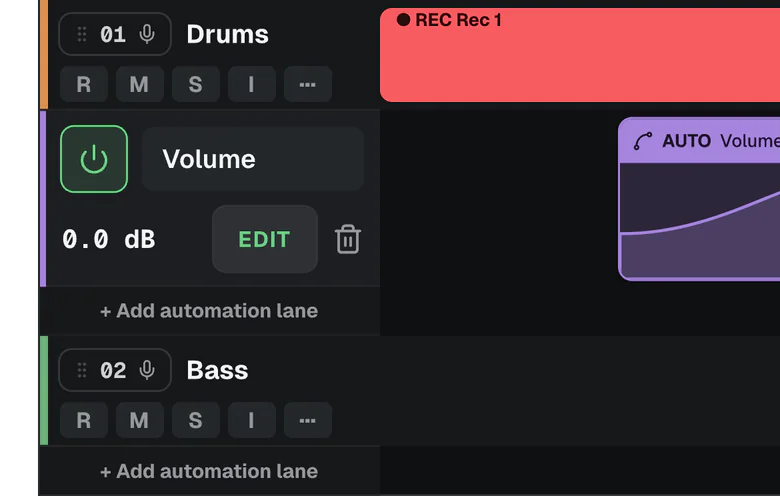
Task: Toggle input monitoring on Drums track
Action: 252,84
